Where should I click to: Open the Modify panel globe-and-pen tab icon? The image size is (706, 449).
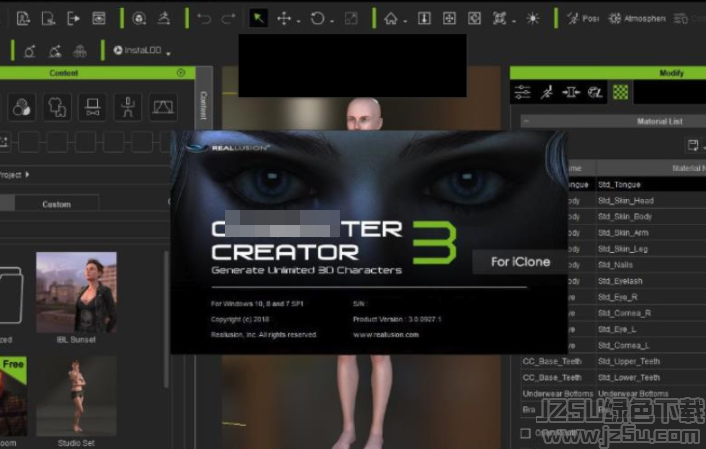(595, 92)
